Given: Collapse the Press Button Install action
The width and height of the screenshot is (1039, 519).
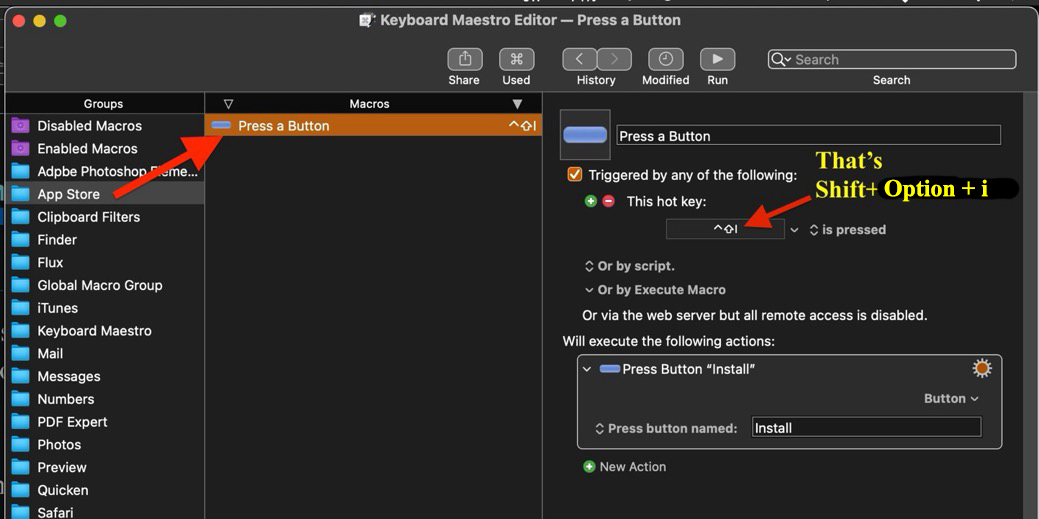Looking at the screenshot, I should (586, 369).
